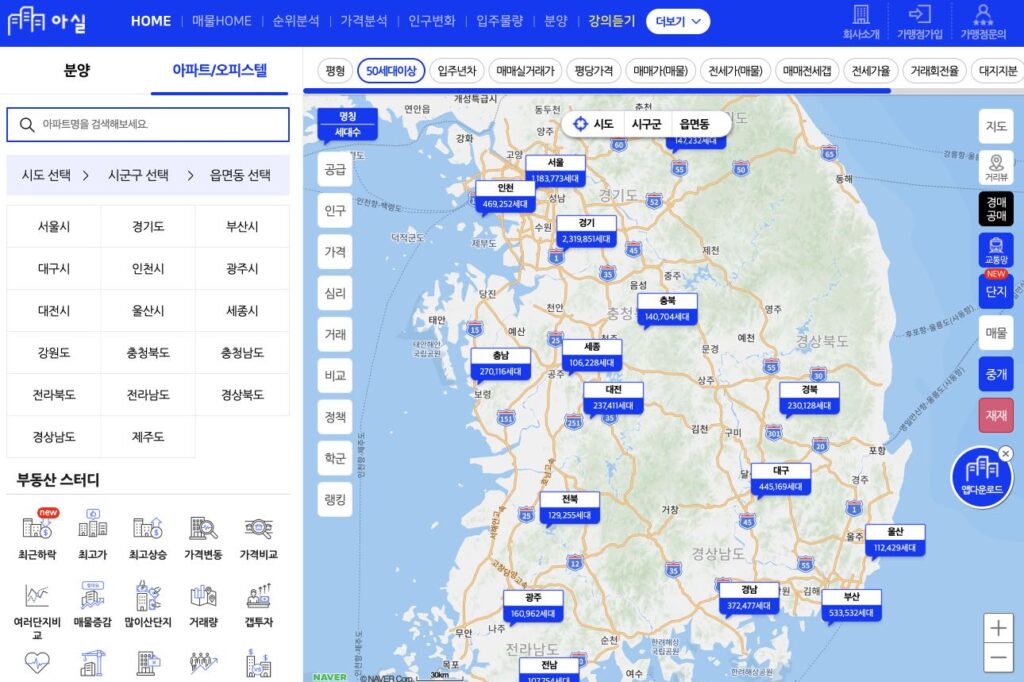Open the 시도 선택 step
Screen dimensions: 1024x682
[x=46, y=175]
